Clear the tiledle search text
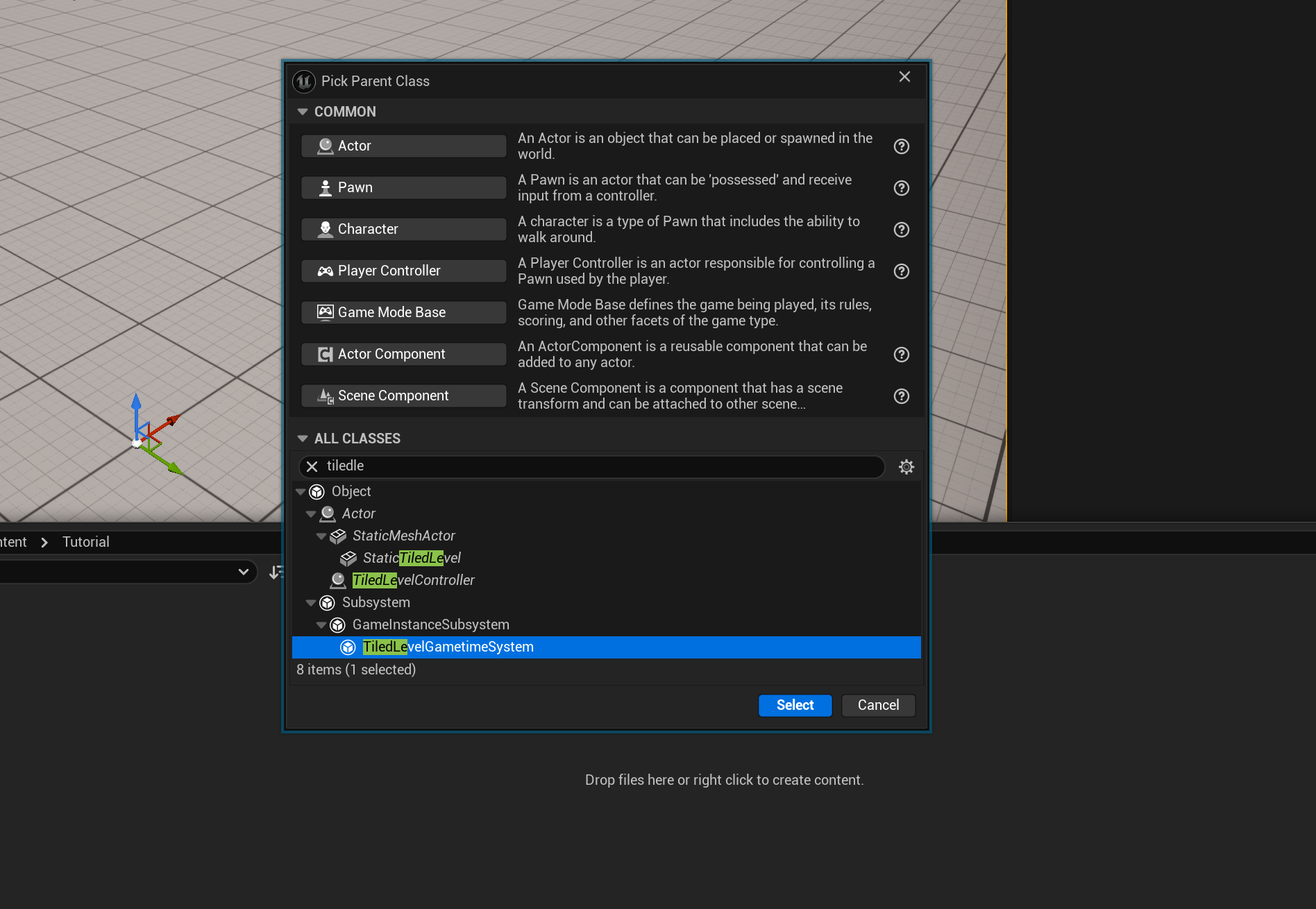 (312, 466)
